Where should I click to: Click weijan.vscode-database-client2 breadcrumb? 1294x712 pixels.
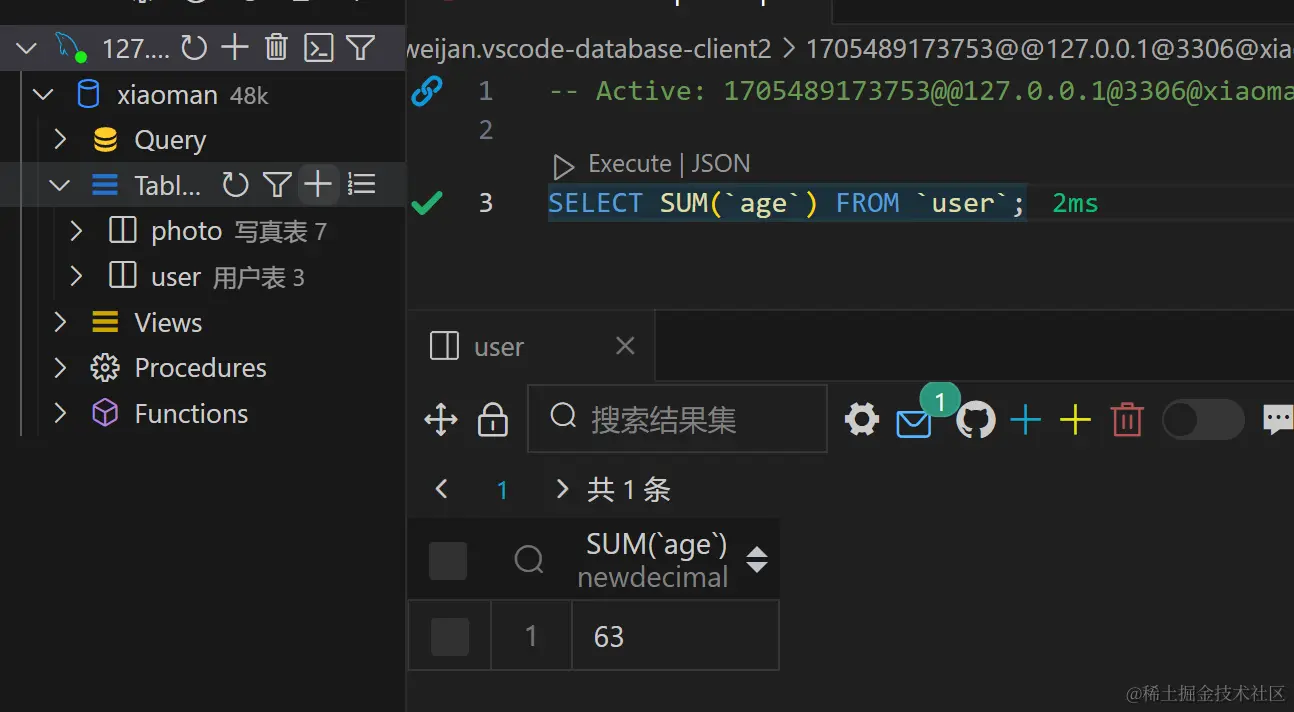589,48
